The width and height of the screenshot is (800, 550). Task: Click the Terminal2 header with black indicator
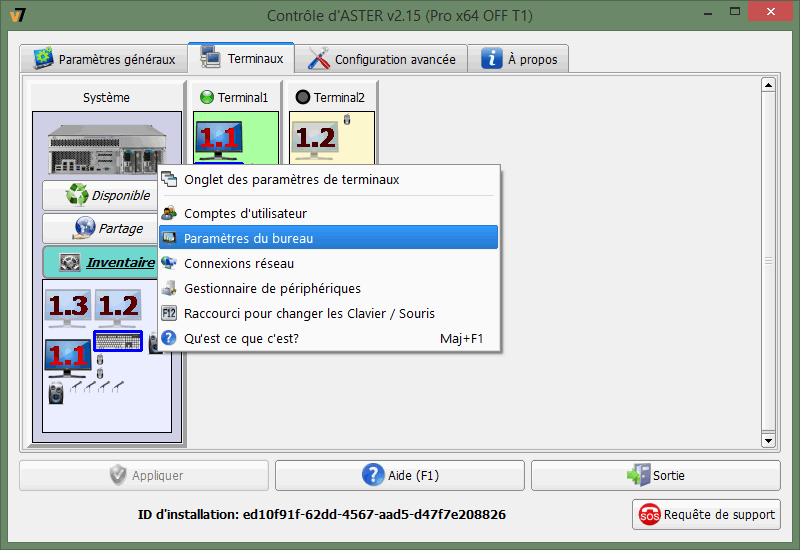tap(331, 97)
